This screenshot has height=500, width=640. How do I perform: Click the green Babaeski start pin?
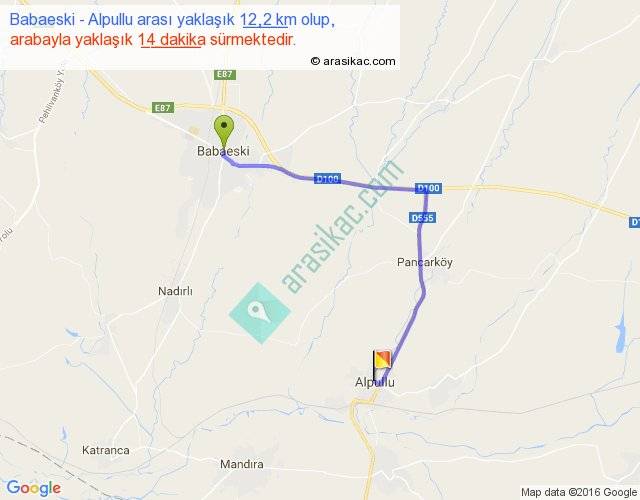pyautogui.click(x=224, y=130)
